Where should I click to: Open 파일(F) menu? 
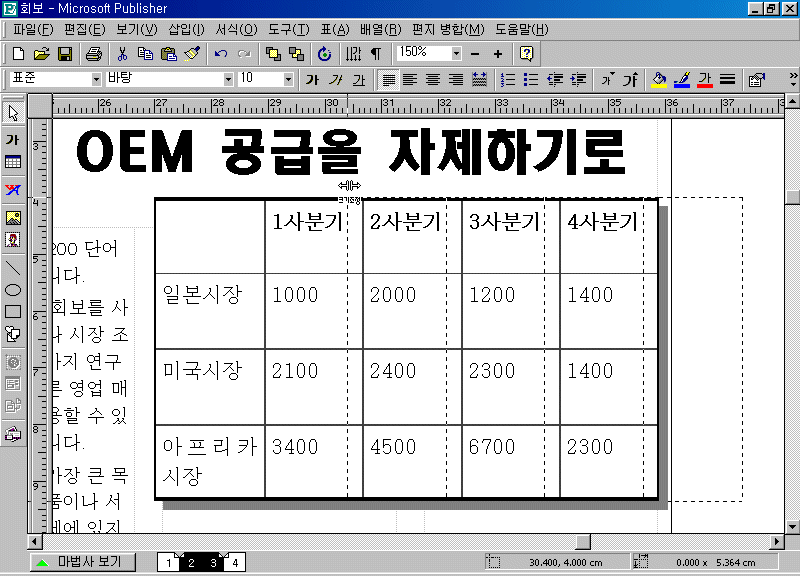point(33,30)
